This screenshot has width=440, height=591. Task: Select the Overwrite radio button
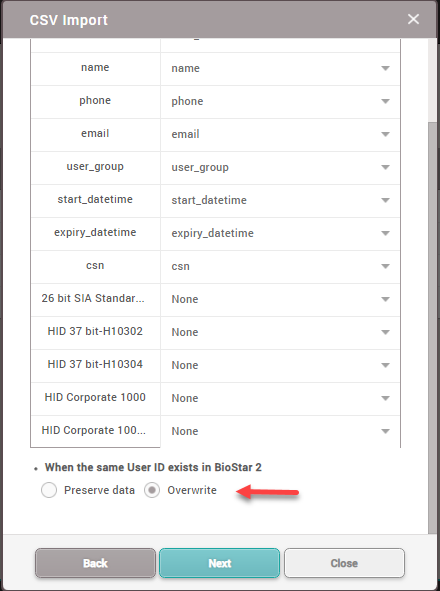[x=152, y=490]
